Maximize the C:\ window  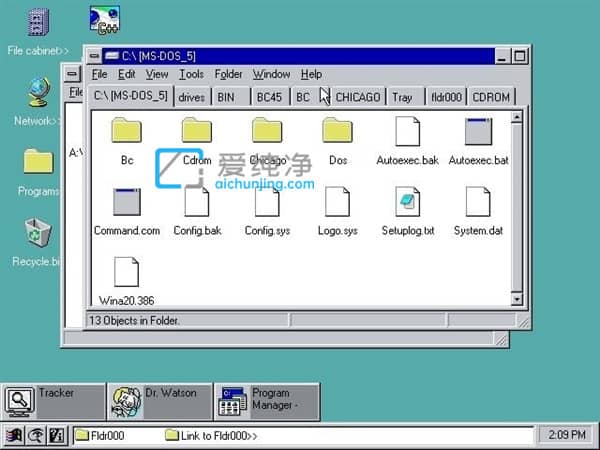point(520,56)
